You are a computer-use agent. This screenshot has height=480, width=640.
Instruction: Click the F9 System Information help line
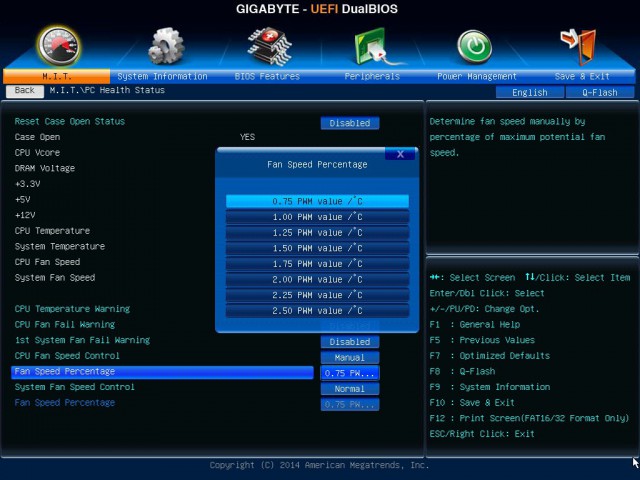pyautogui.click(x=490, y=387)
